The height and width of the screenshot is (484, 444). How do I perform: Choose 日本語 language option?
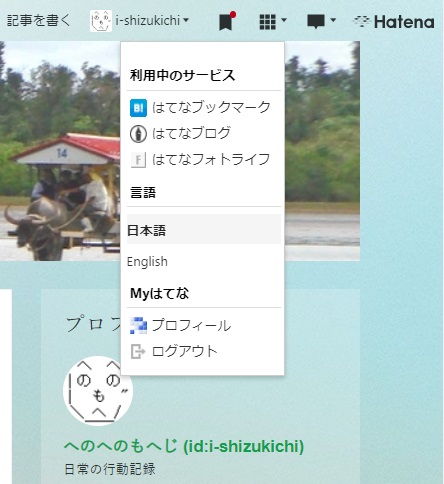(x=204, y=230)
